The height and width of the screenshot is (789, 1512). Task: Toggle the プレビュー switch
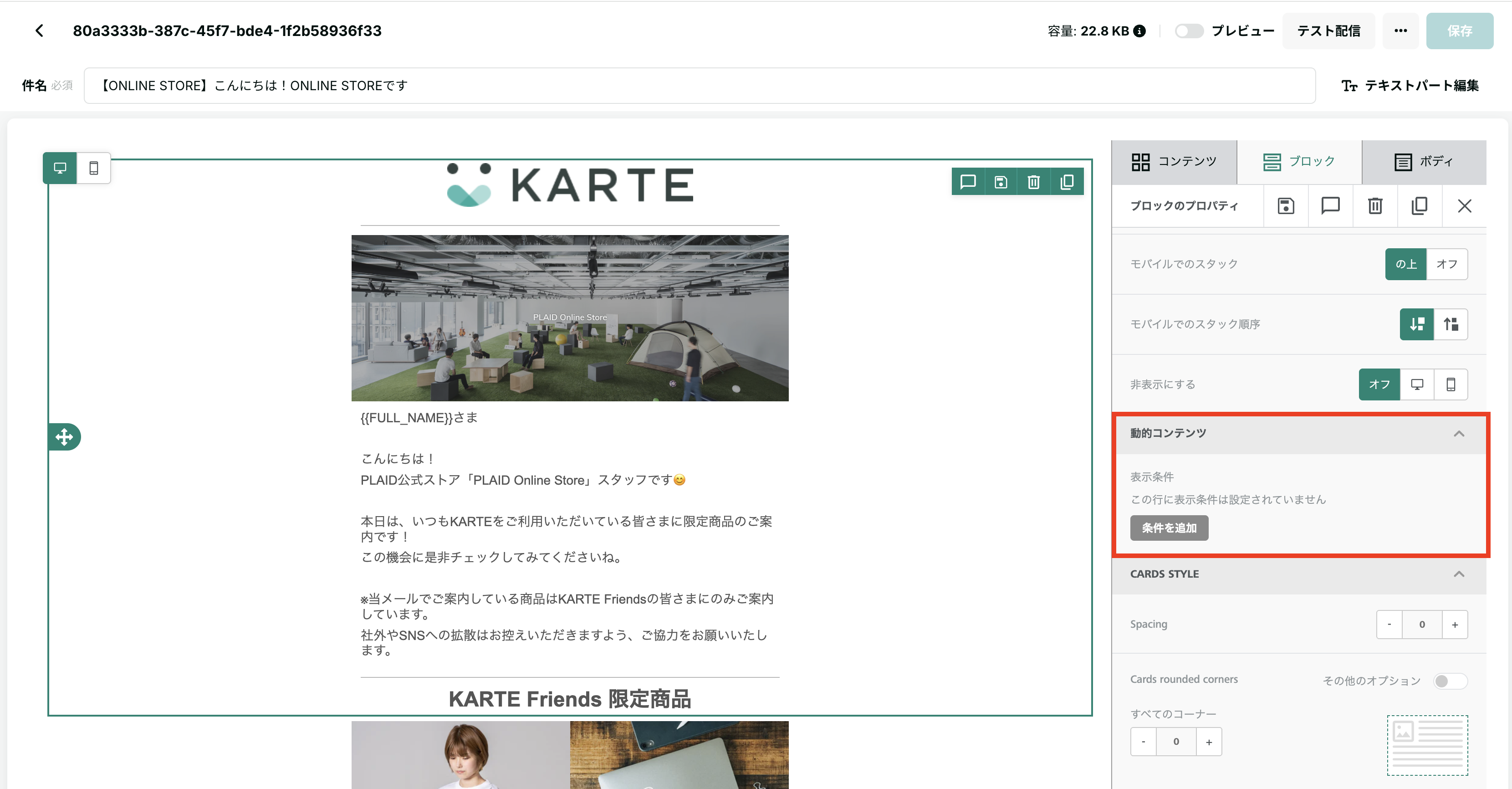(x=1189, y=31)
